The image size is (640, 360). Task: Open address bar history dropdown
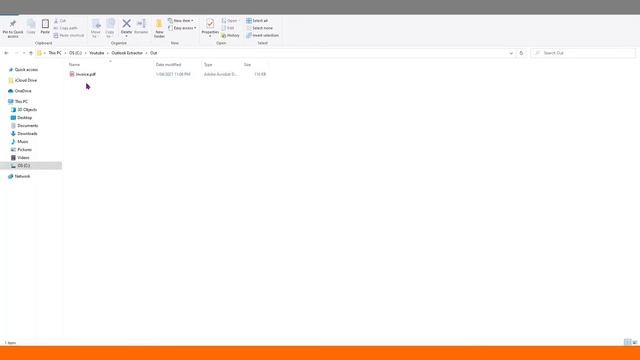511,53
